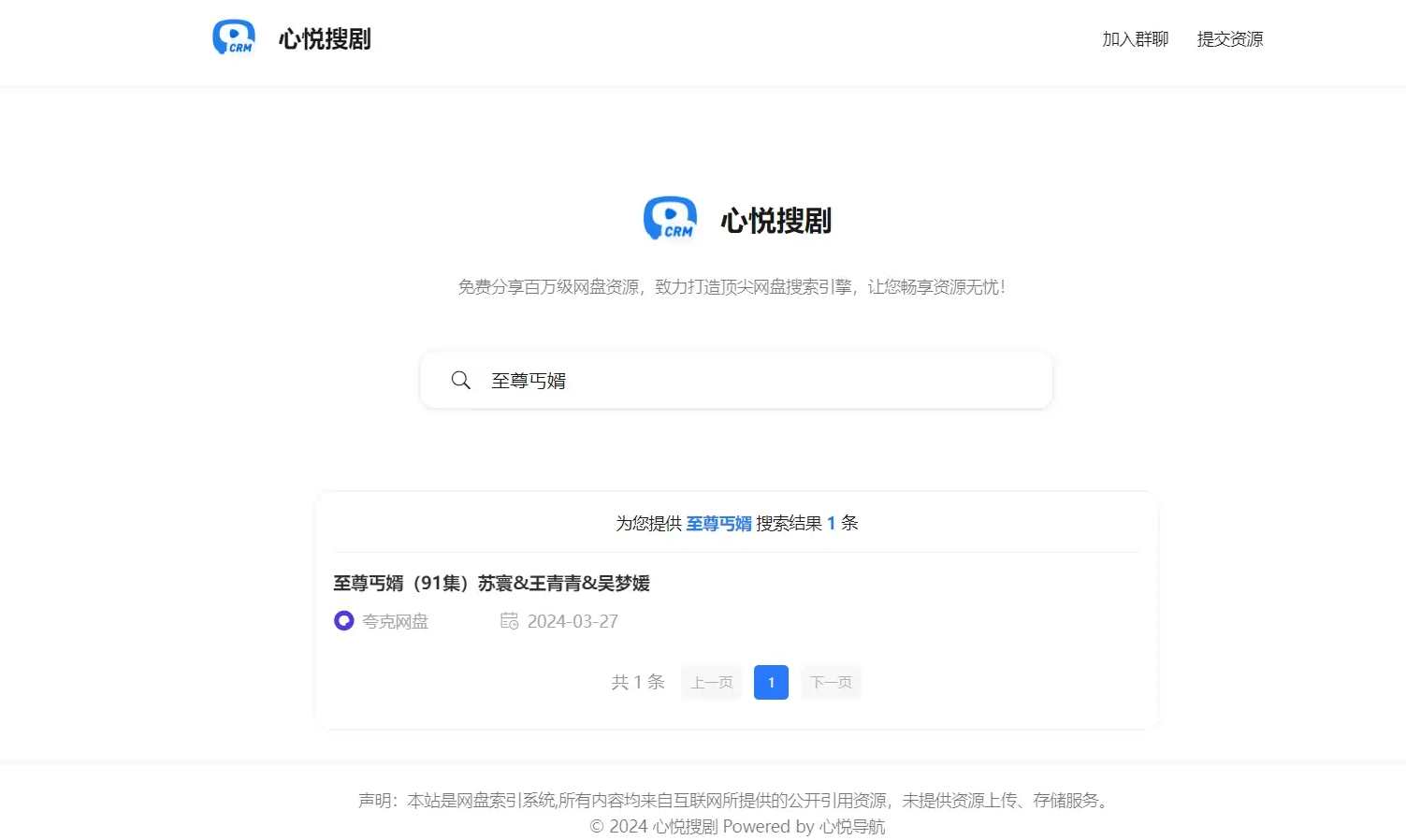Select page 1 in pagination

click(x=771, y=683)
